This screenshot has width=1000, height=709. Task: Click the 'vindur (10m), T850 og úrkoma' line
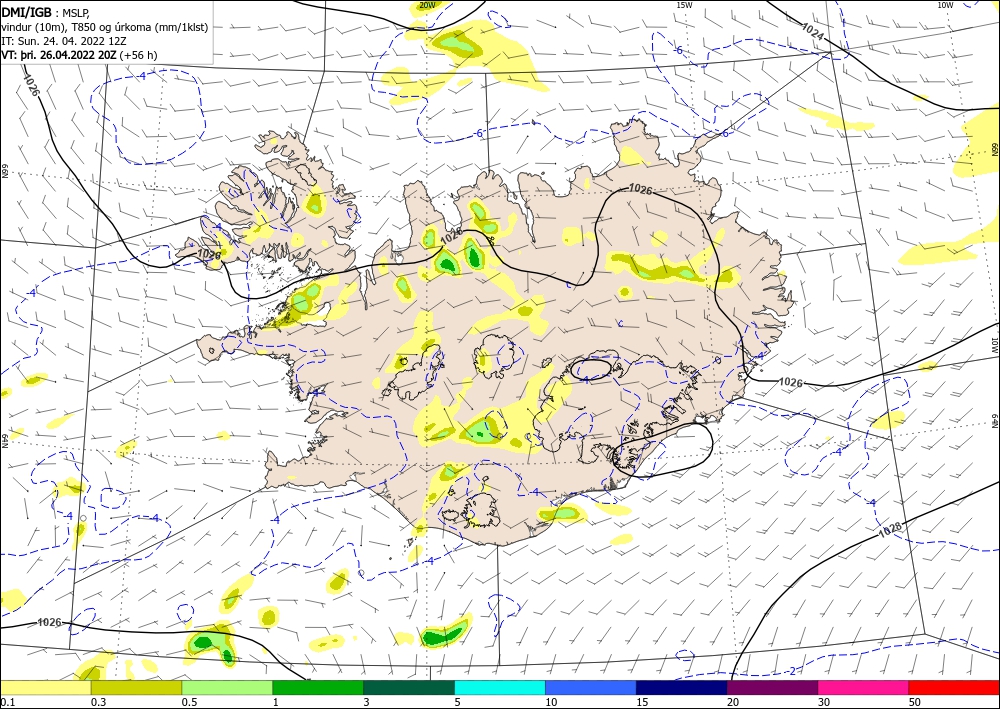105,27
